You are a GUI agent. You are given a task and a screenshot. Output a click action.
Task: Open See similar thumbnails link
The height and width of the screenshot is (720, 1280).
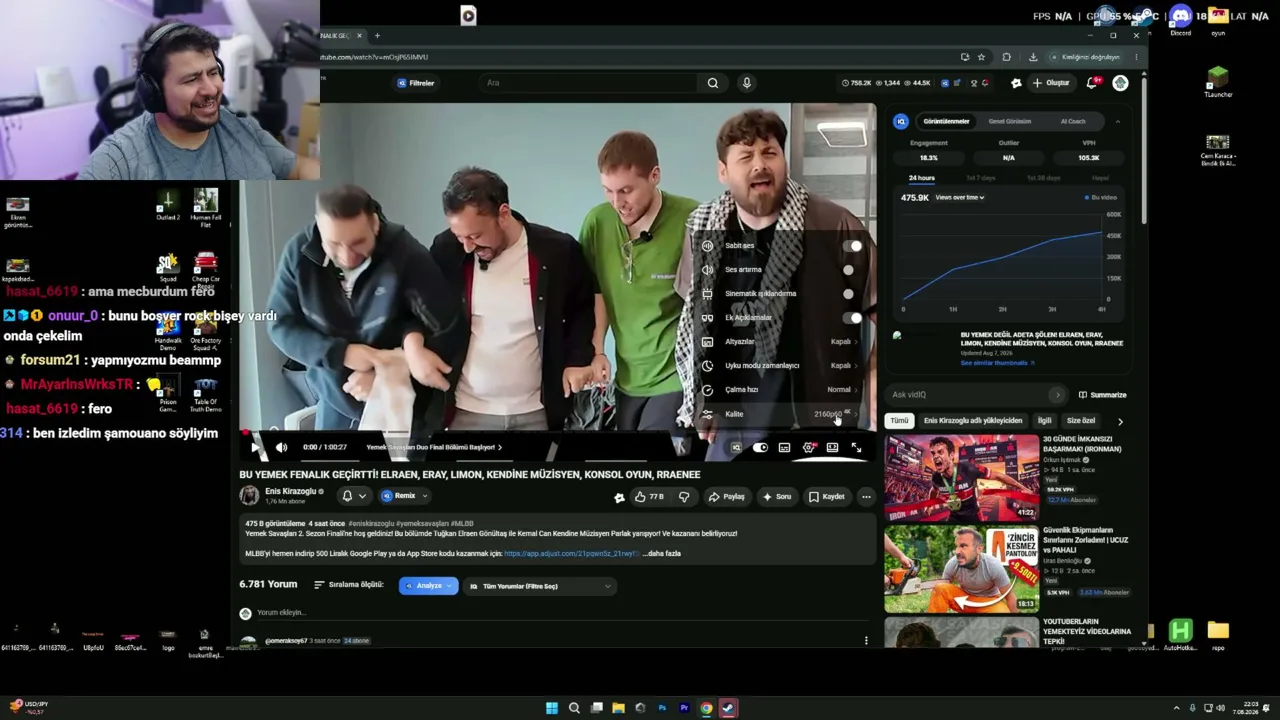tap(998, 363)
